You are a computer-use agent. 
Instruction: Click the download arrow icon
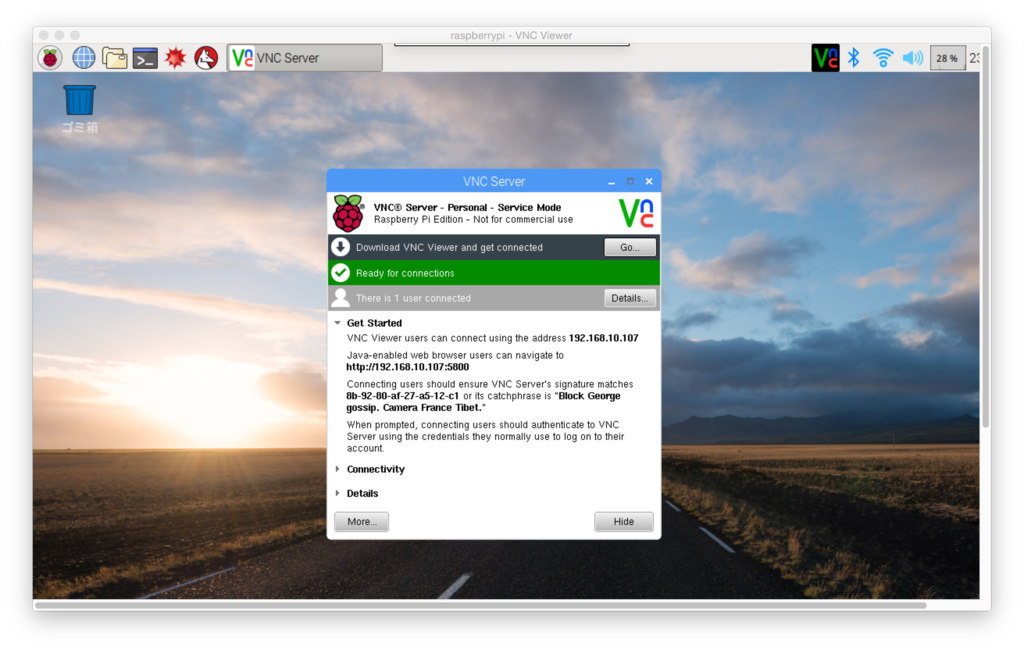pos(340,247)
